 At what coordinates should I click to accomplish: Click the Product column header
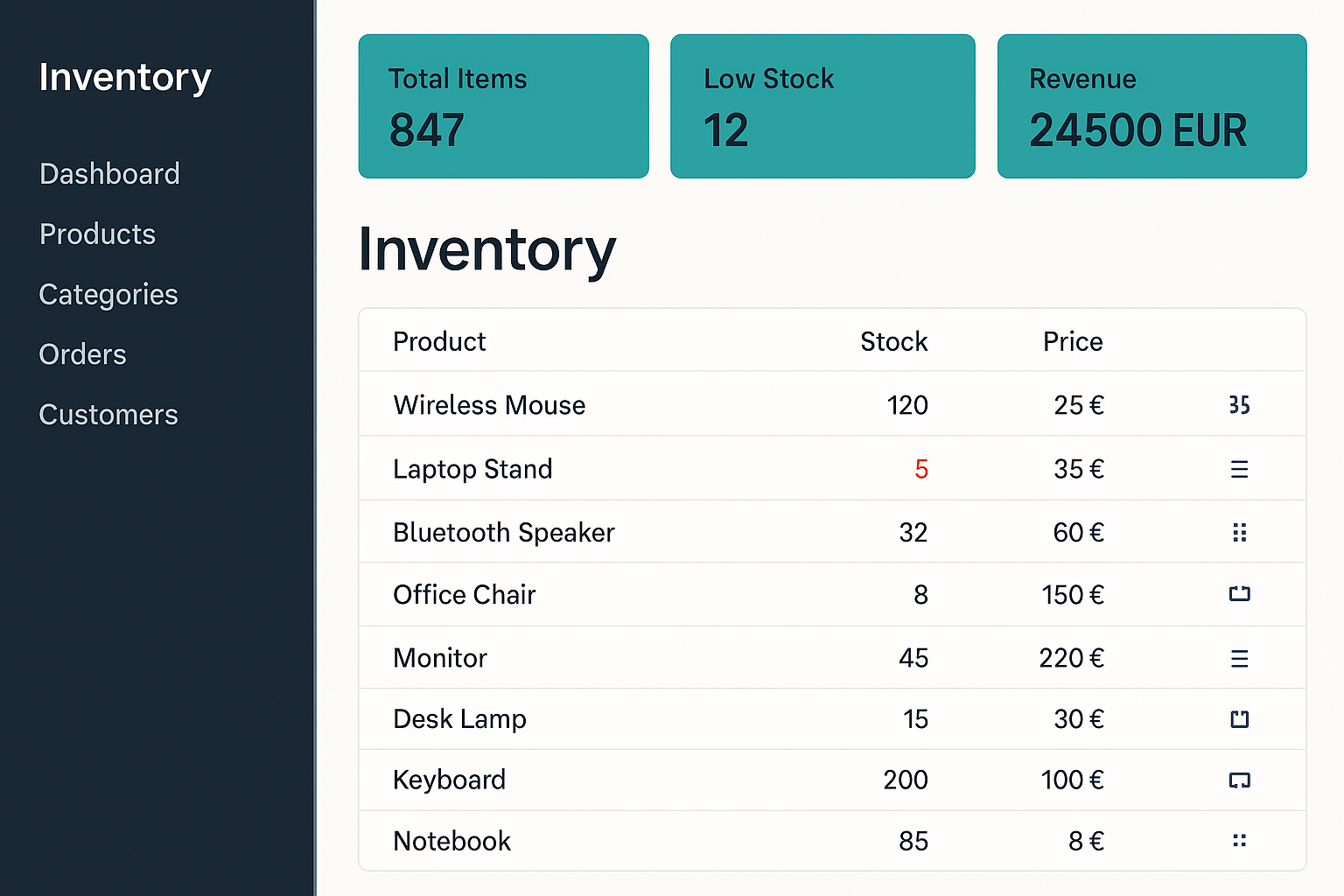[x=439, y=341]
